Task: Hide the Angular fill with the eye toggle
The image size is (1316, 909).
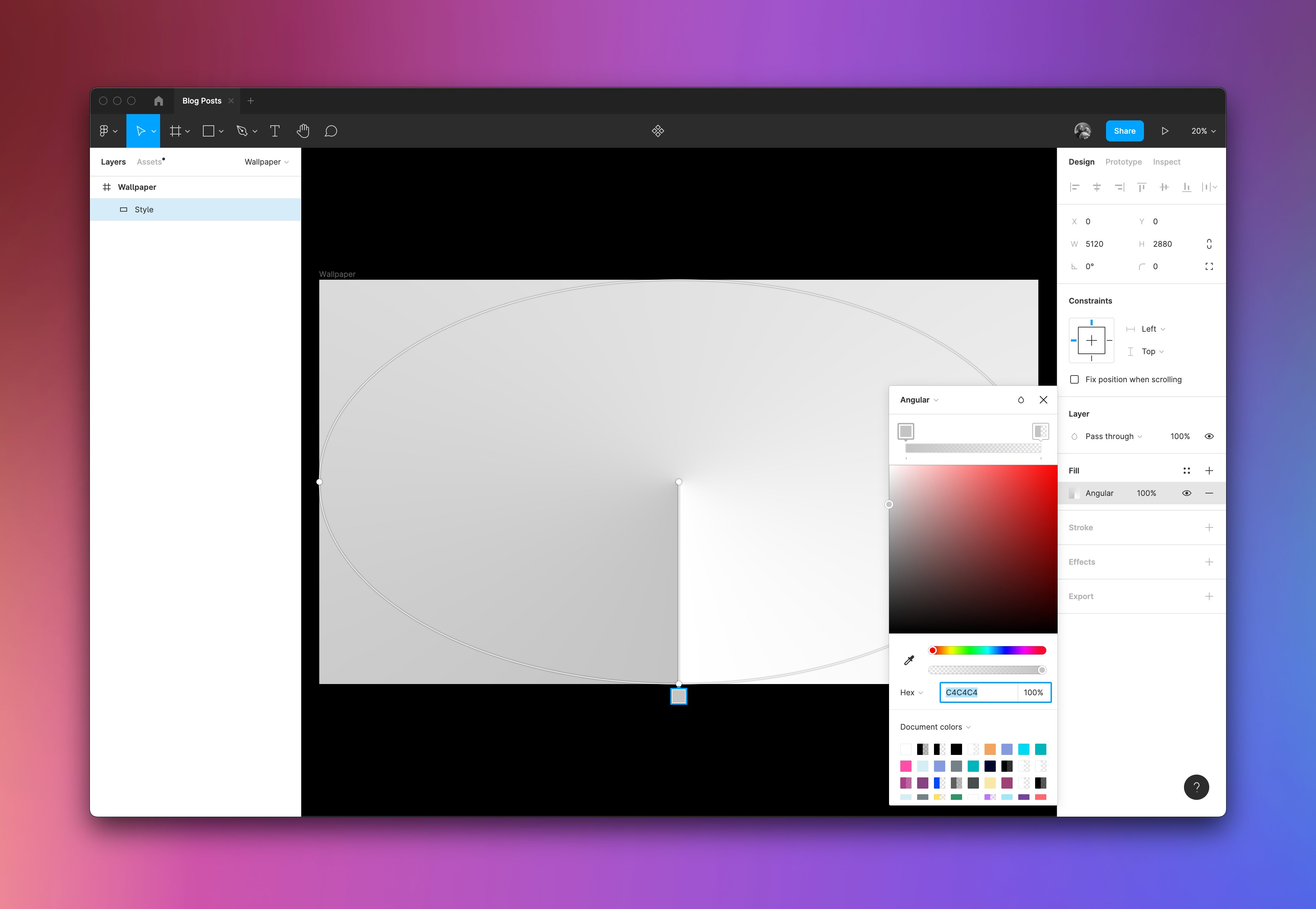Action: coord(1187,493)
